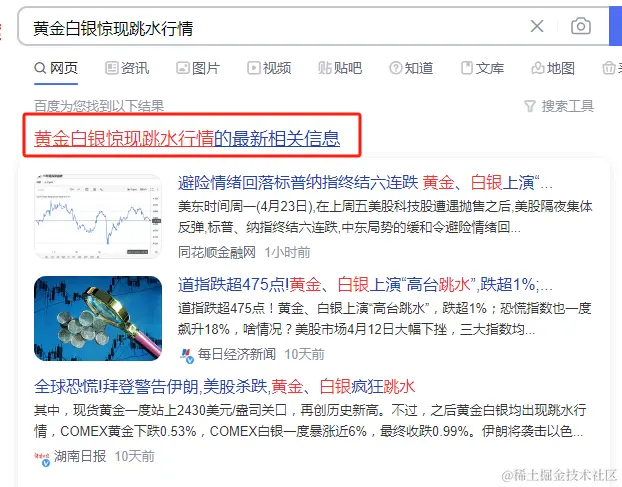
Task: Open the 贴吧 tab
Action: [340, 68]
